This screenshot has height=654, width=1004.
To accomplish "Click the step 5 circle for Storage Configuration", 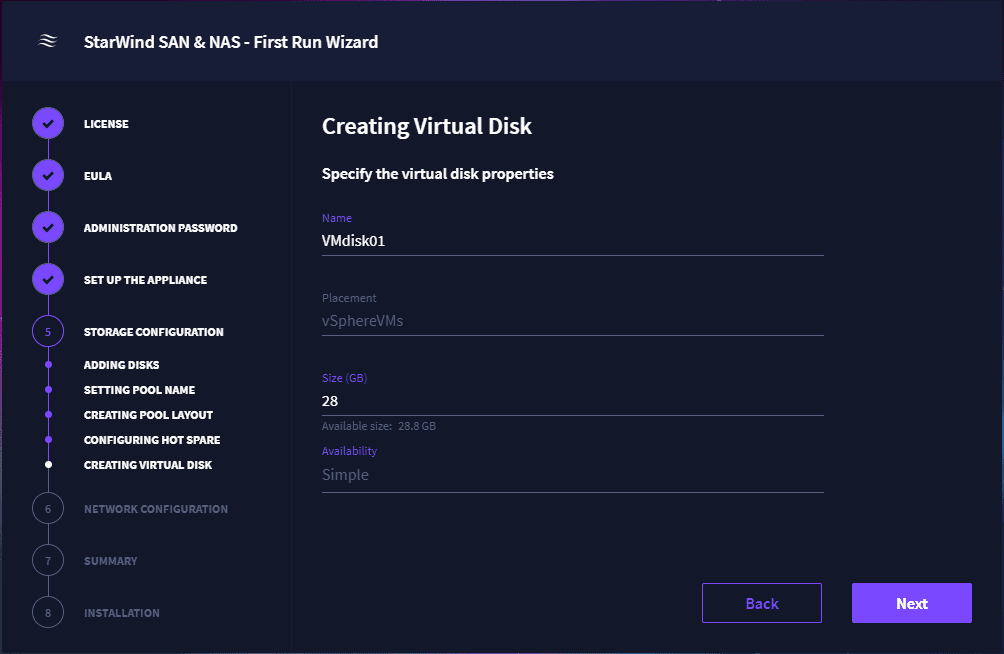I will (47, 331).
